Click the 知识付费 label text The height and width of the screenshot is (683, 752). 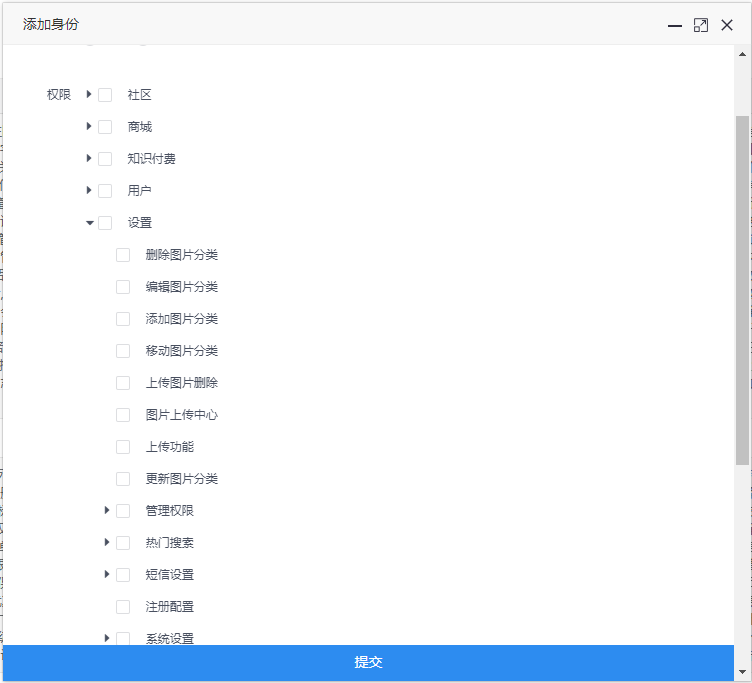[152, 159]
